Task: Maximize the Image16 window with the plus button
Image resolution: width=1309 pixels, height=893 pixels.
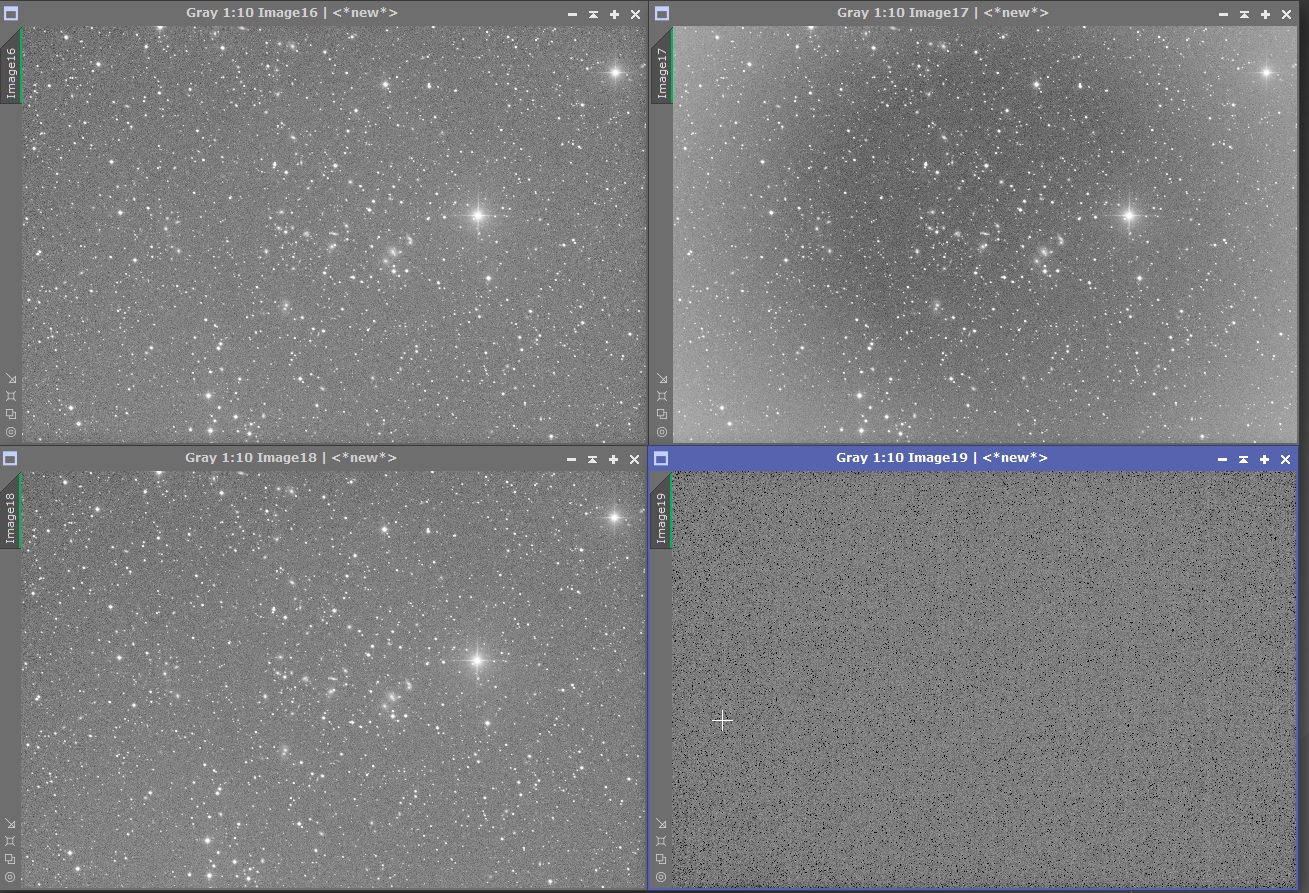Action: (614, 14)
